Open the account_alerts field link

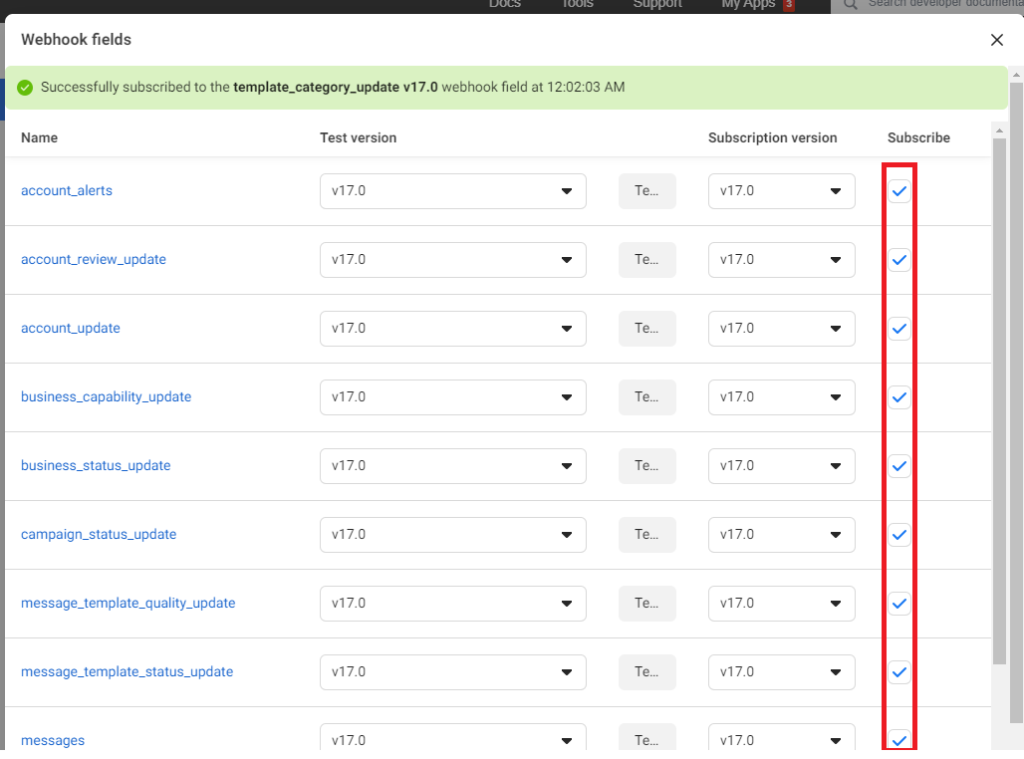point(67,191)
